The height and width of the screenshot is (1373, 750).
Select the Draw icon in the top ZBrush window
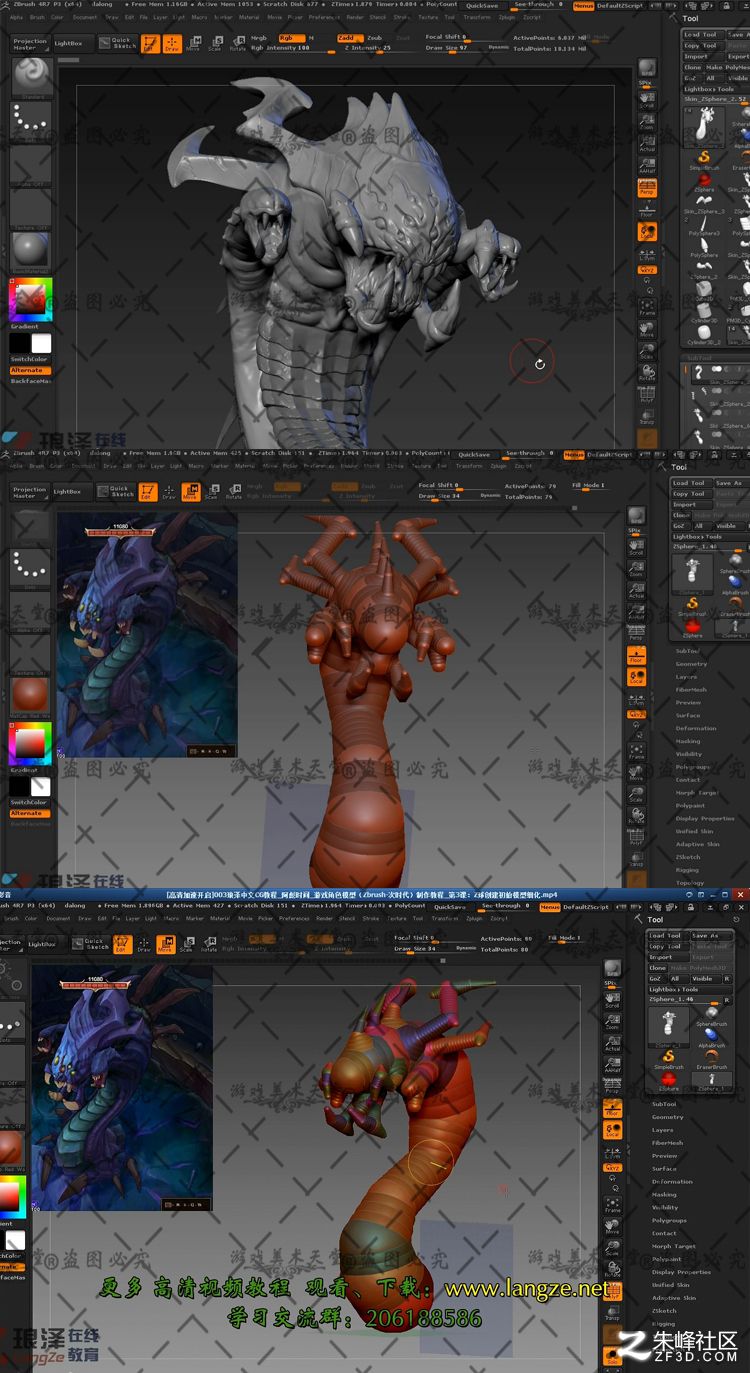coord(172,43)
